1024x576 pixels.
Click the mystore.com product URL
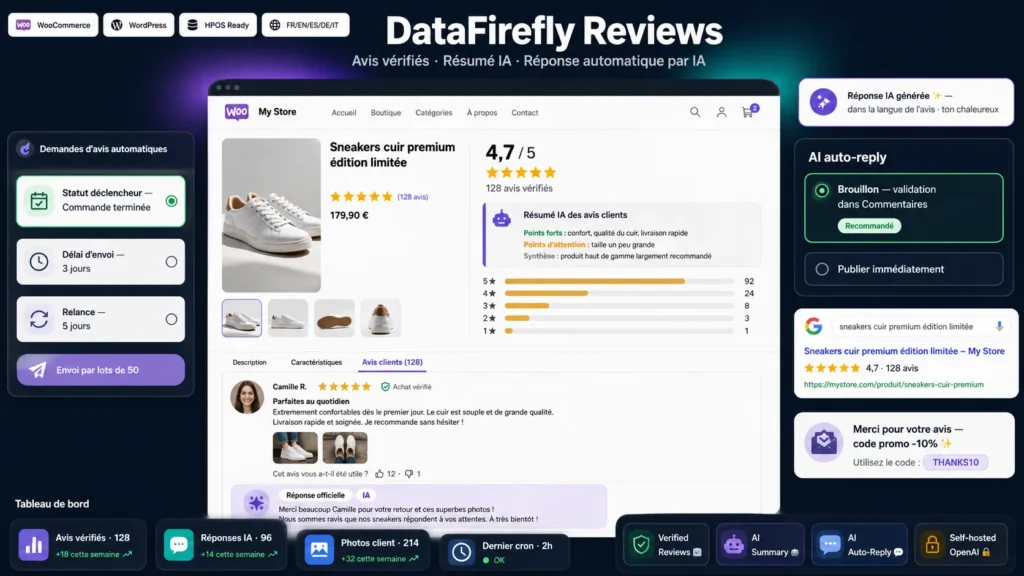[893, 385]
